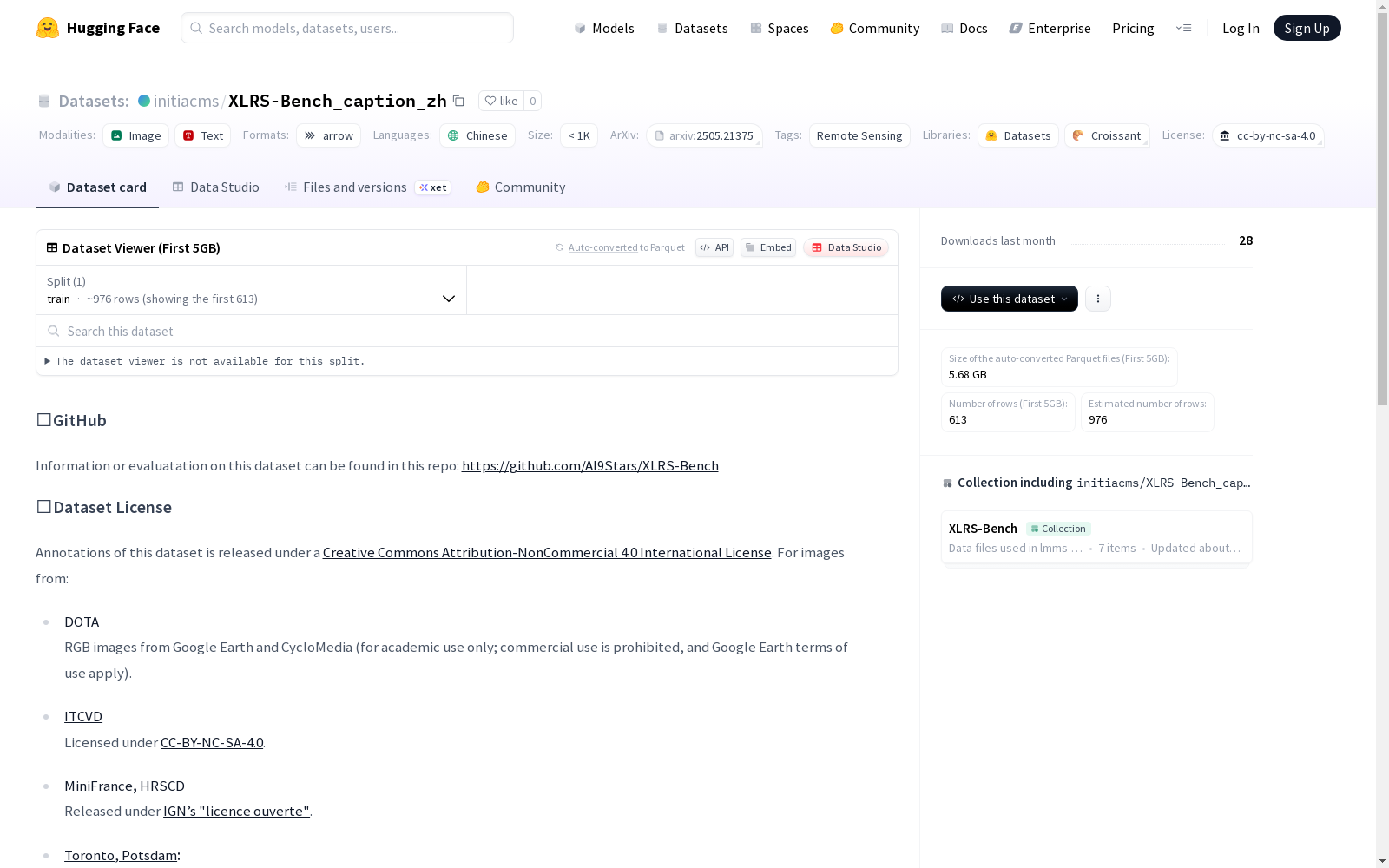
Task: Open Enterprise in the top navigation
Action: 1050,28
